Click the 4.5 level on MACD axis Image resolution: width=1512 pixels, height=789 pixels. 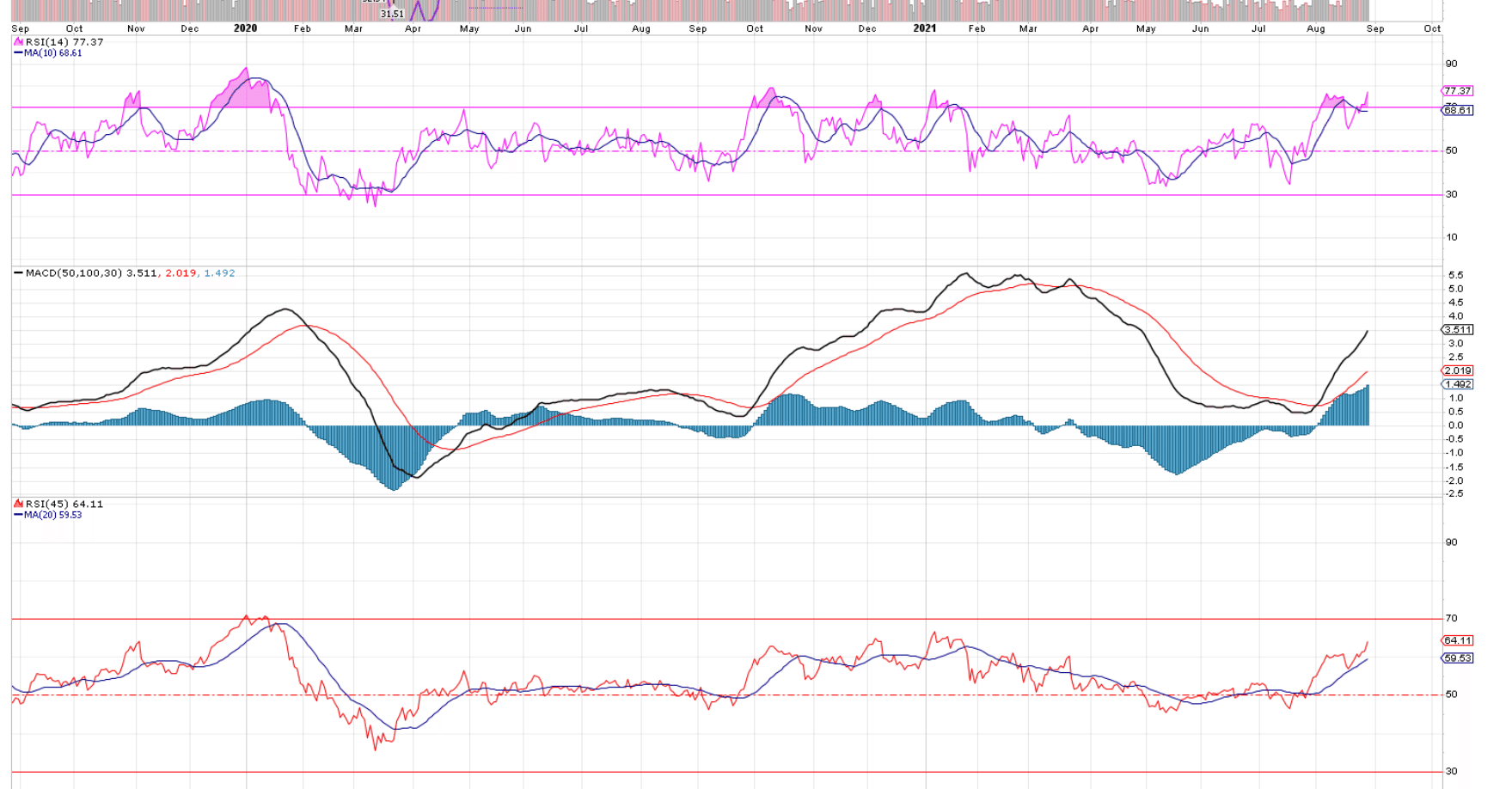(x=1455, y=303)
